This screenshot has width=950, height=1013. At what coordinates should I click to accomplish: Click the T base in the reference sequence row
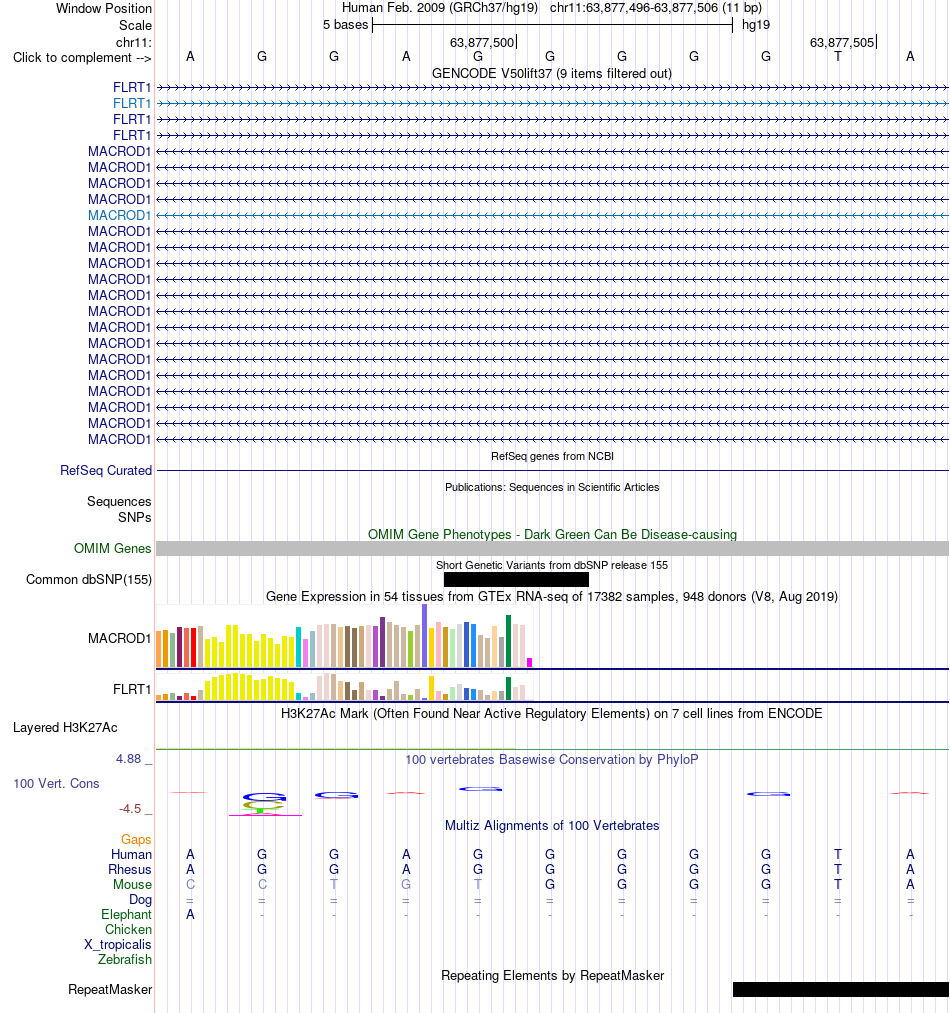(838, 57)
